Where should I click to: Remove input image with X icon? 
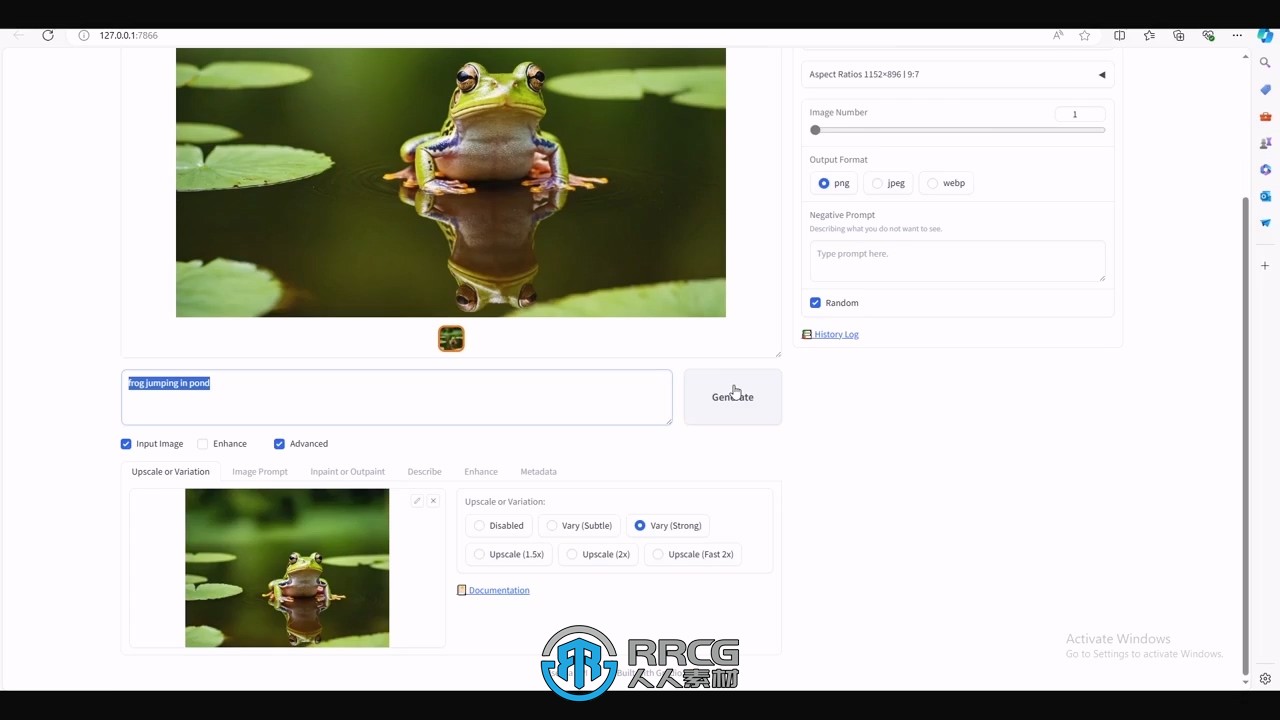[433, 501]
